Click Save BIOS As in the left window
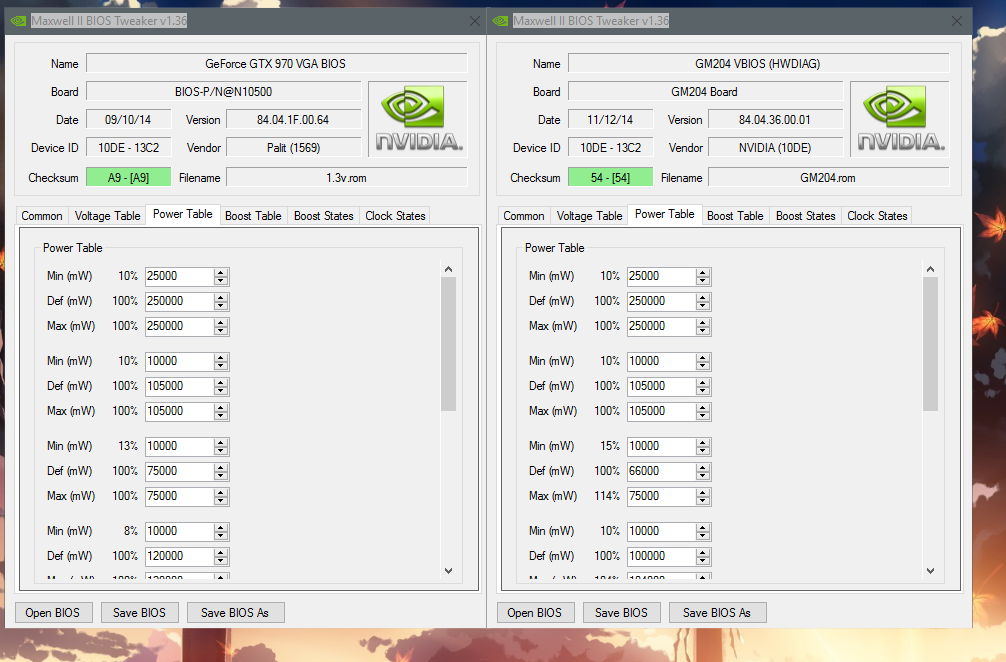The height and width of the screenshot is (662, 1006). click(x=235, y=613)
